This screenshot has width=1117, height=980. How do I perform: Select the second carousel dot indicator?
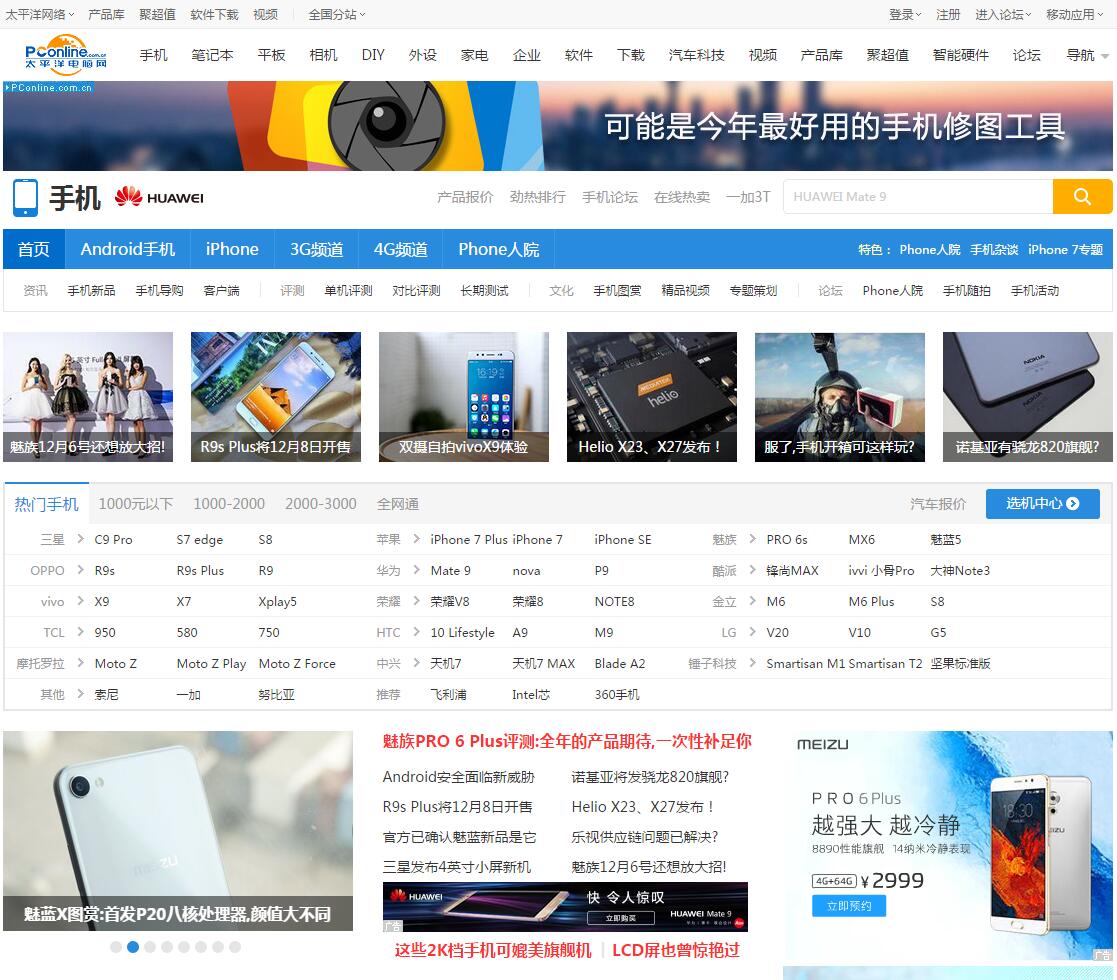[x=133, y=947]
